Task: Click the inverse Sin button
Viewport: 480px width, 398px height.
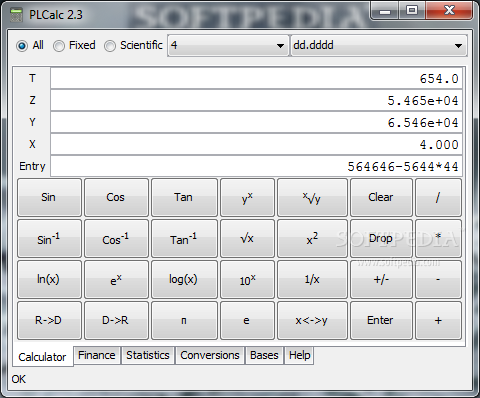Action: (49, 238)
